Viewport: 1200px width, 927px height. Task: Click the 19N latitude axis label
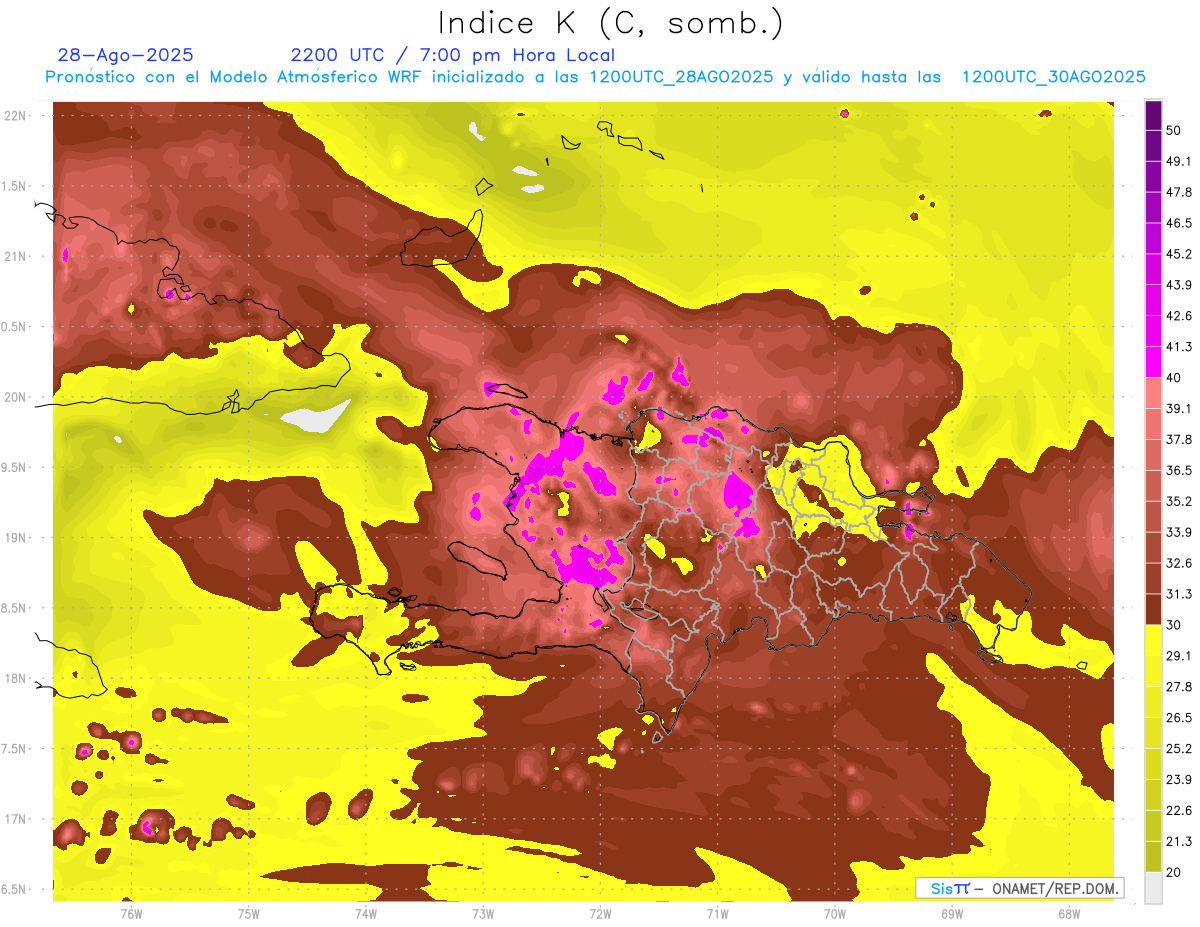[x=14, y=538]
